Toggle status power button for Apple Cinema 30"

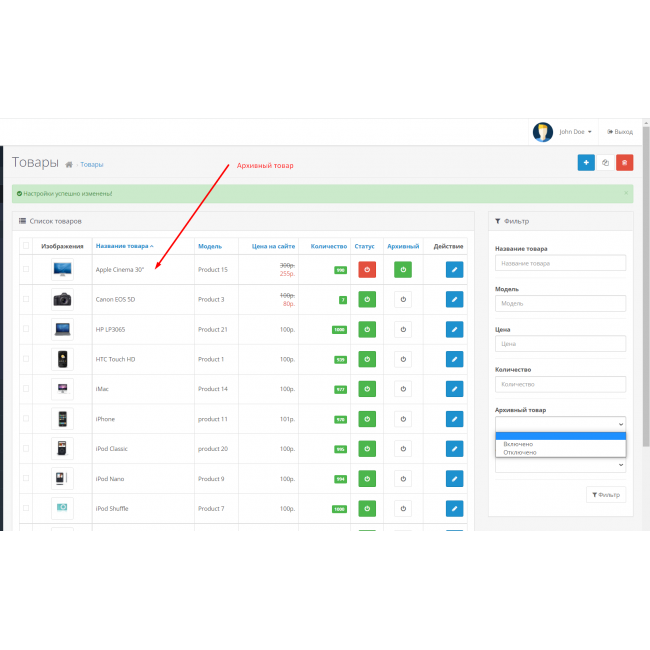(x=365, y=269)
